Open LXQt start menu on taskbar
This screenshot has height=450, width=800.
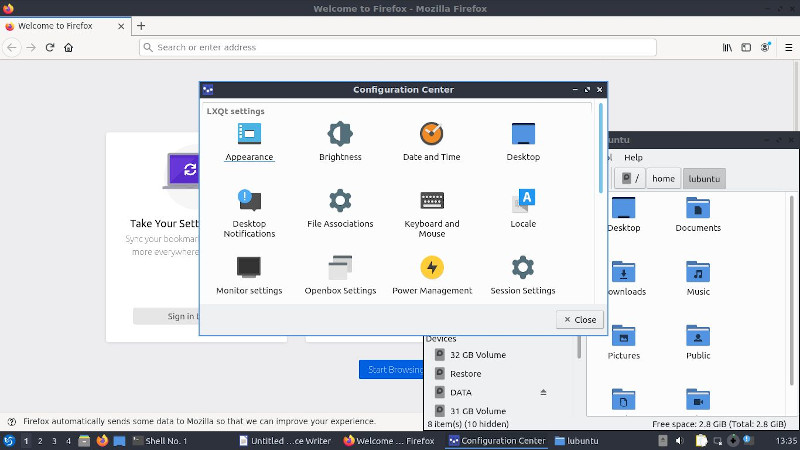(9, 440)
